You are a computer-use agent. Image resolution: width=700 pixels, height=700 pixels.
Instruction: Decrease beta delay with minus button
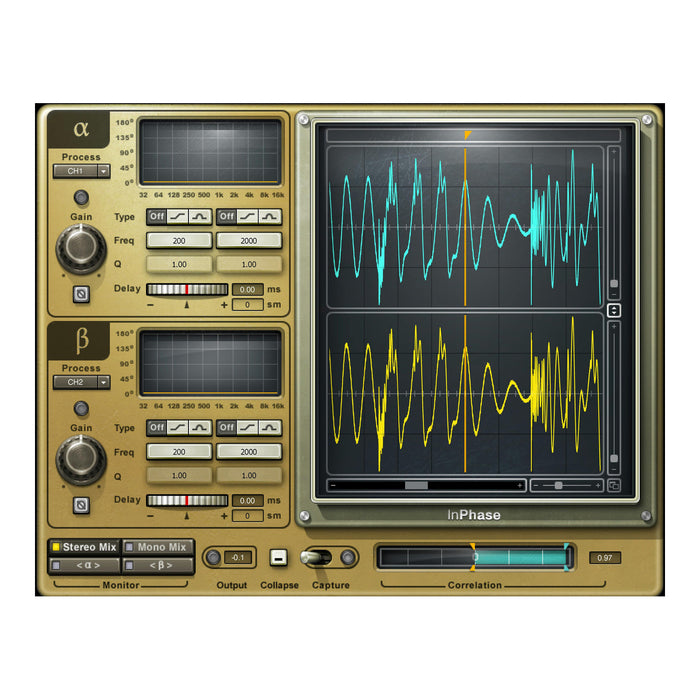pos(150,517)
